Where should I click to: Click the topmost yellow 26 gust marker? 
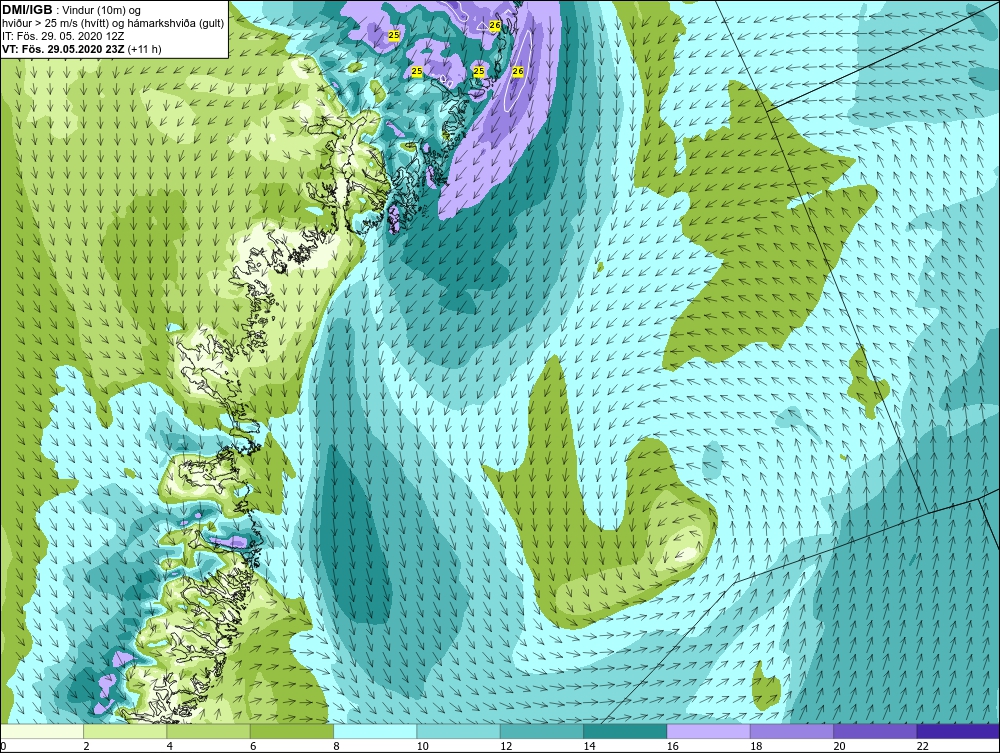coord(495,25)
